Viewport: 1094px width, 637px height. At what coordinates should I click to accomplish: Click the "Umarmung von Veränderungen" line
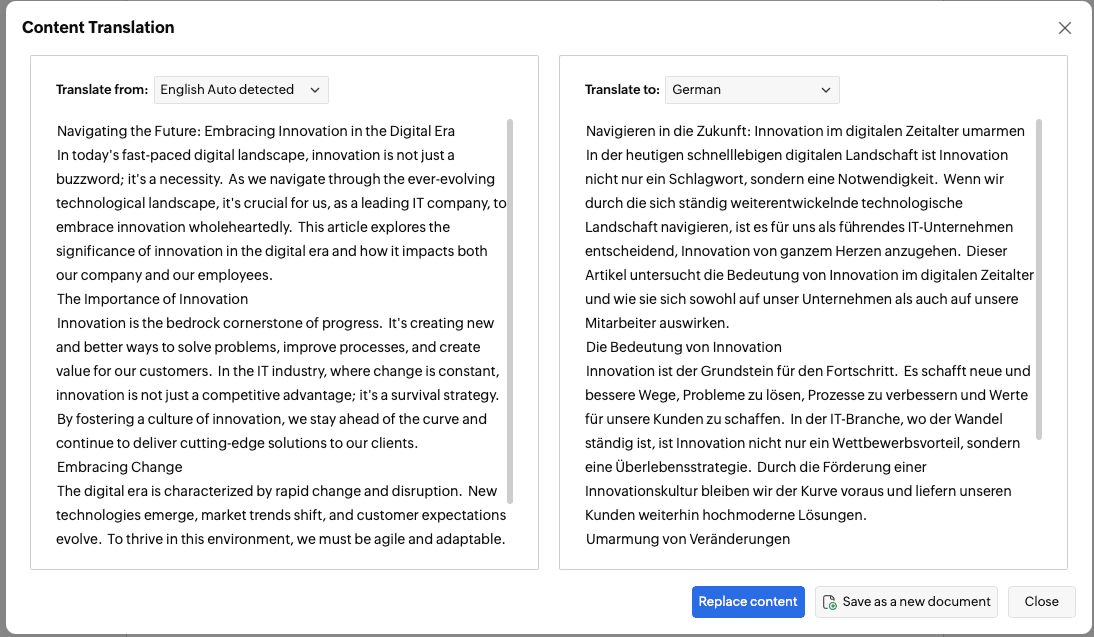pyautogui.click(x=688, y=539)
